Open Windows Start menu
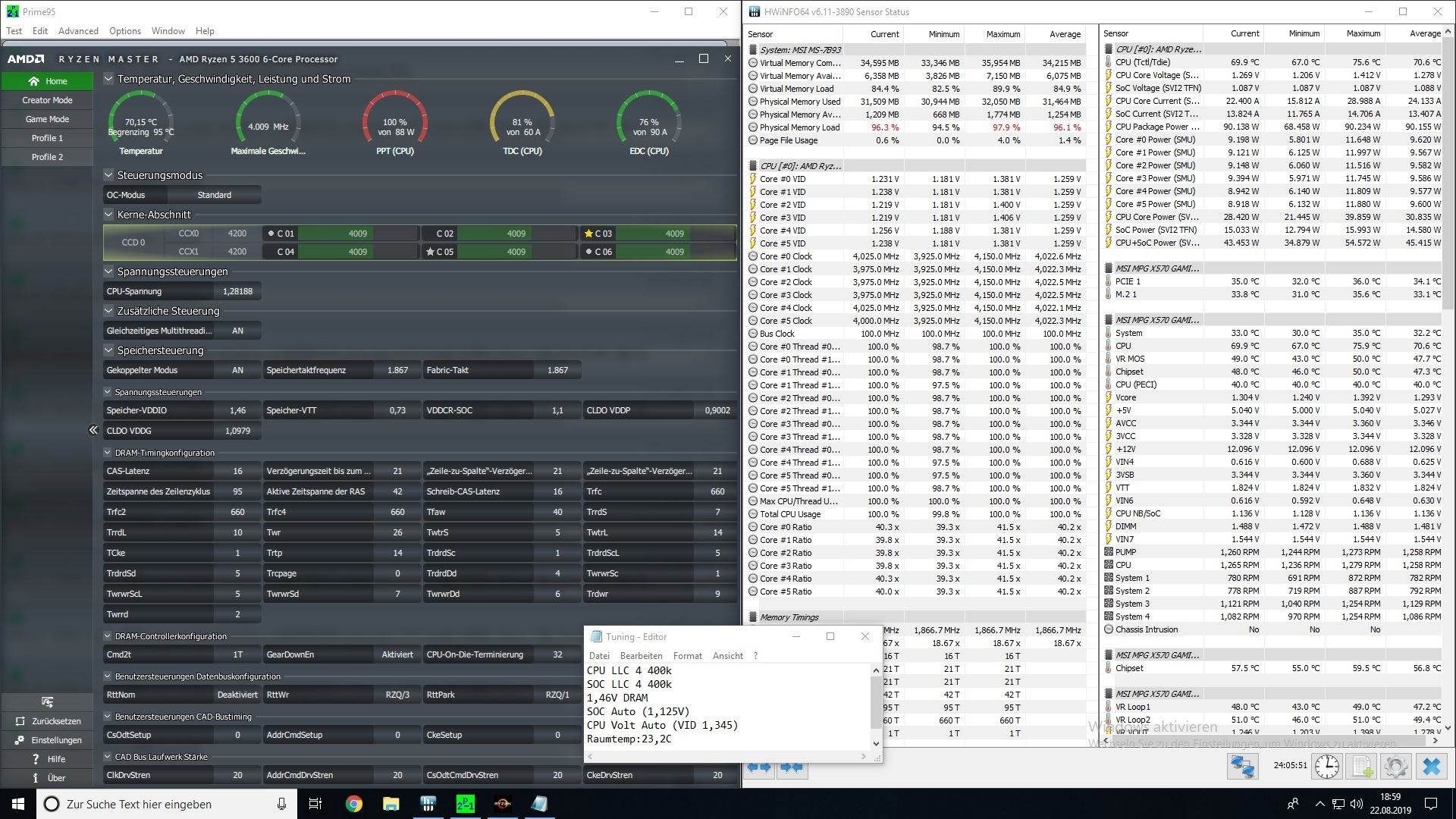The width and height of the screenshot is (1456, 819). tap(18, 804)
